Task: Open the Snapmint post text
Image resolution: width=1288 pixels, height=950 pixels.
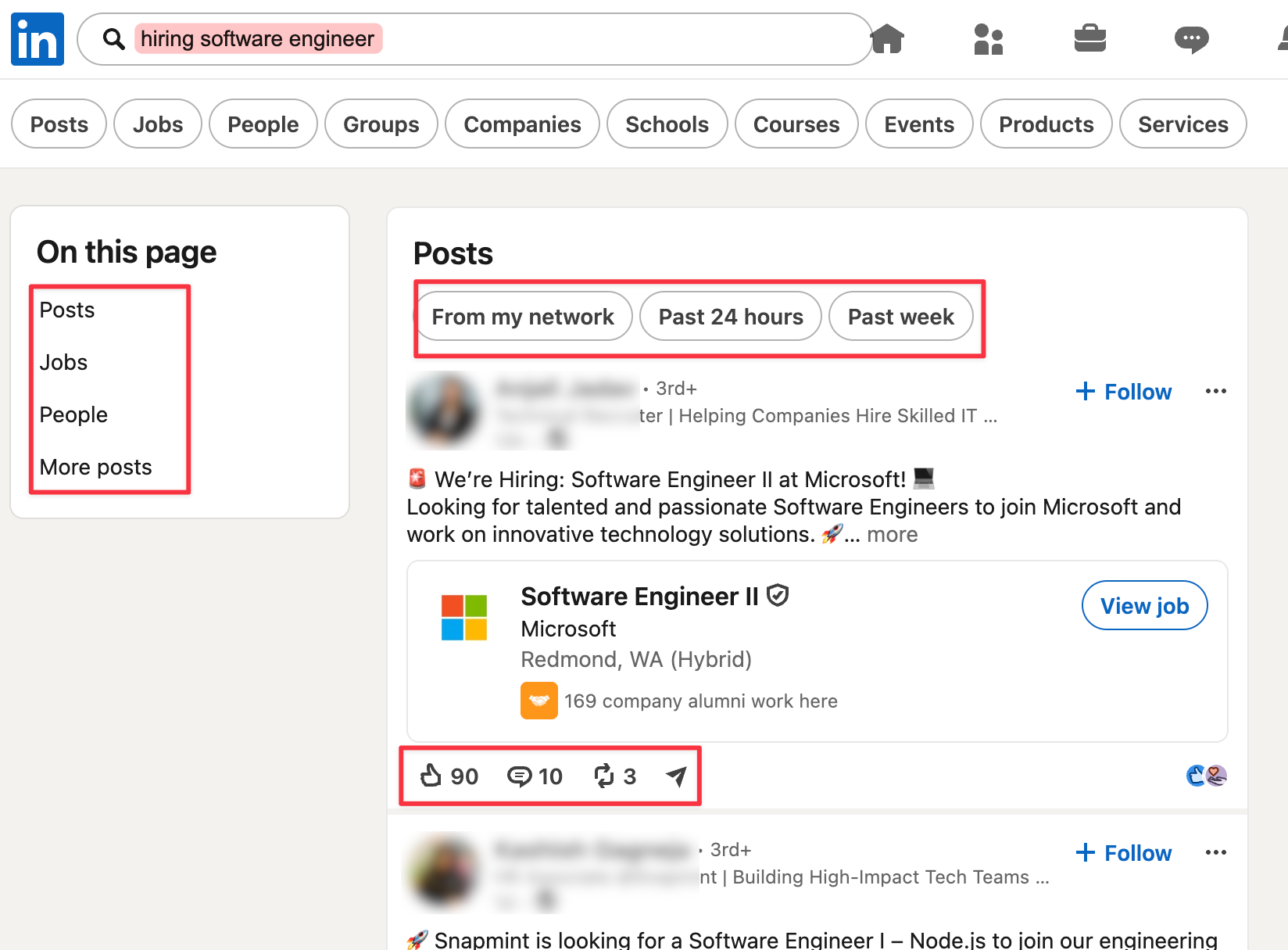Action: (x=812, y=939)
